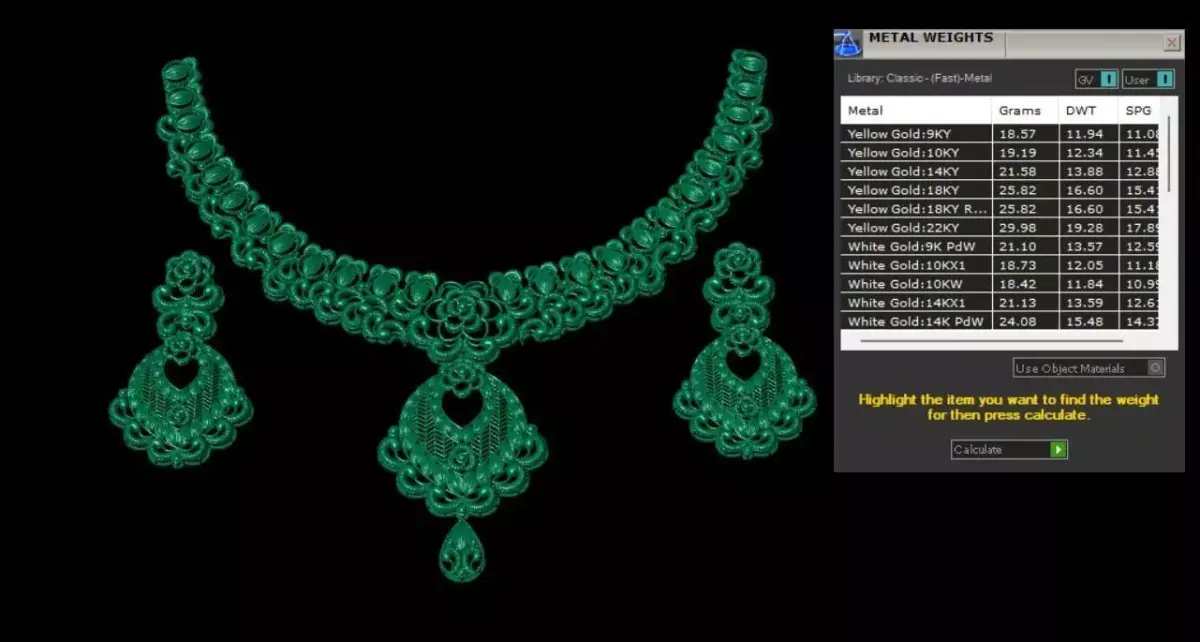Toggle Use Object Materials option
This screenshot has width=1200, height=642.
click(x=1089, y=368)
